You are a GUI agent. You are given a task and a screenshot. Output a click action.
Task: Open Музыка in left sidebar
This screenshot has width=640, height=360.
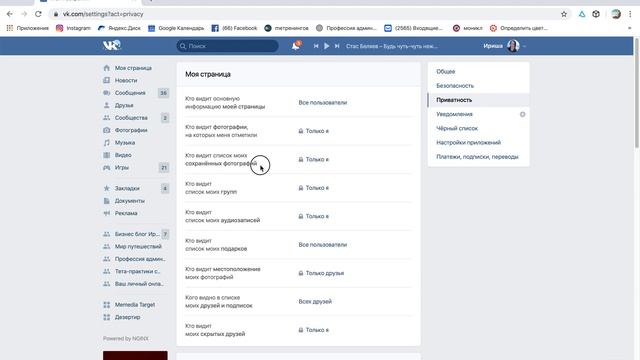125,143
